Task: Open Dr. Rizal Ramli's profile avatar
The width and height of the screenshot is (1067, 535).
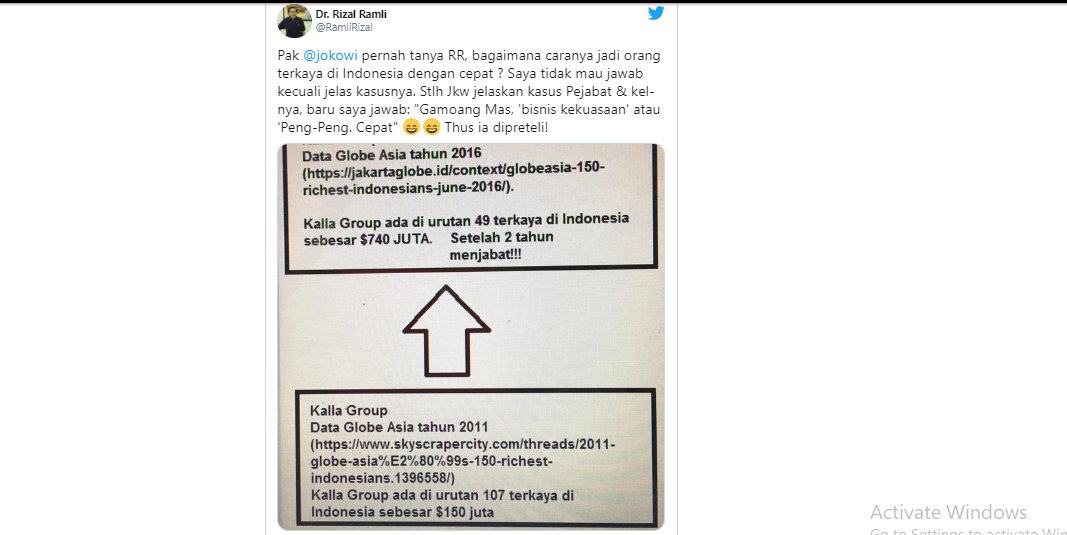Action: pyautogui.click(x=294, y=20)
